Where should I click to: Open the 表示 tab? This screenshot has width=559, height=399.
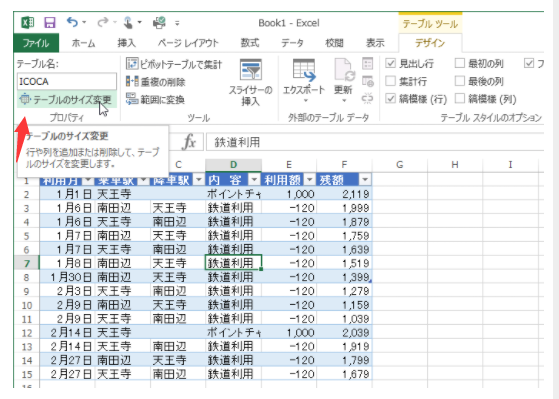coord(375,43)
